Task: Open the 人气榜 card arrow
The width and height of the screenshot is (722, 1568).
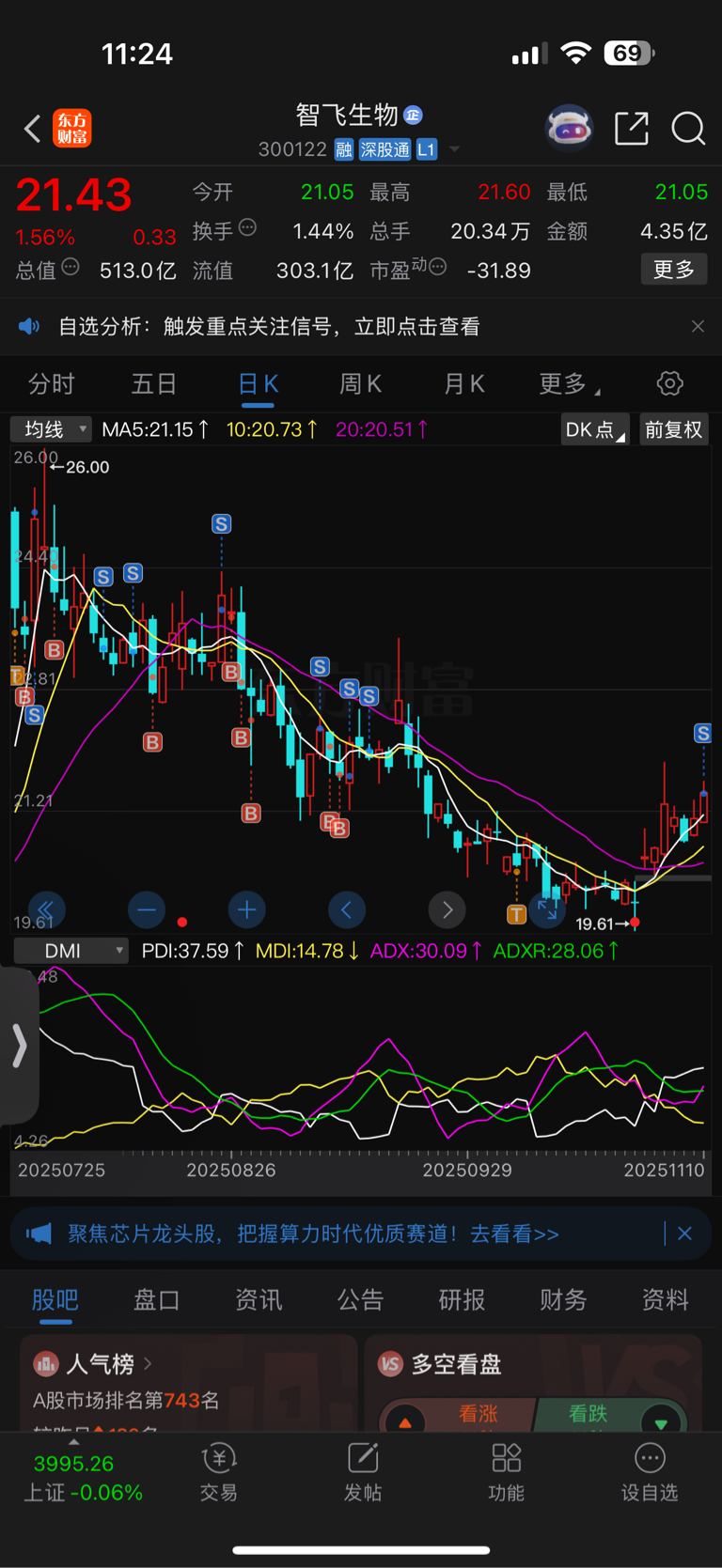Action: click(x=148, y=1363)
